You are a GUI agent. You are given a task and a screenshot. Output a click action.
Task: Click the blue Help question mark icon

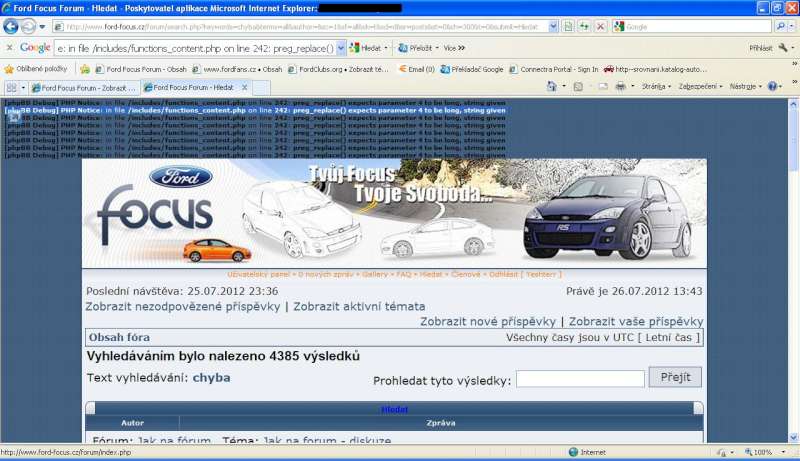pos(771,87)
